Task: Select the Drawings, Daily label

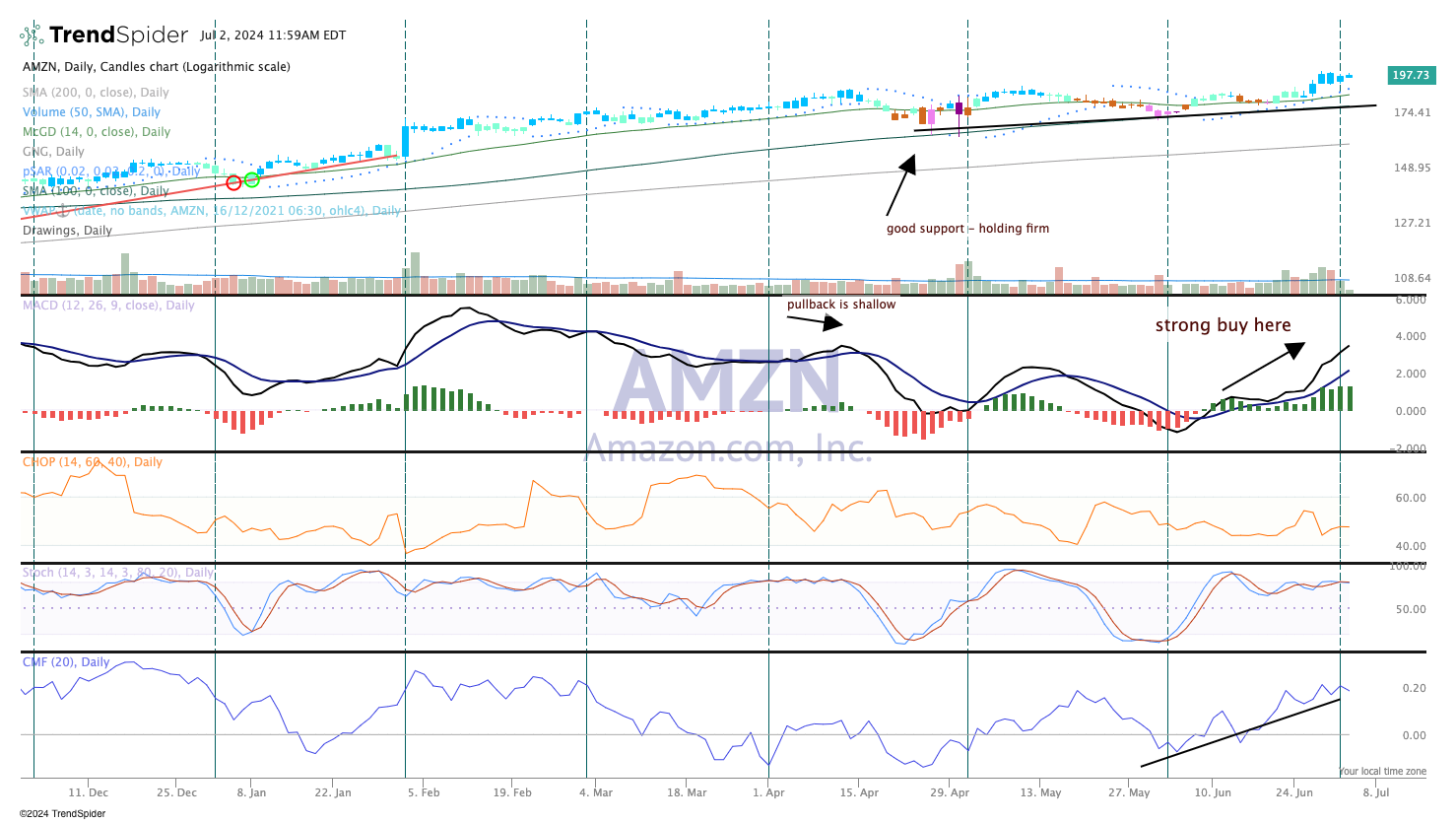Action: tap(67, 231)
